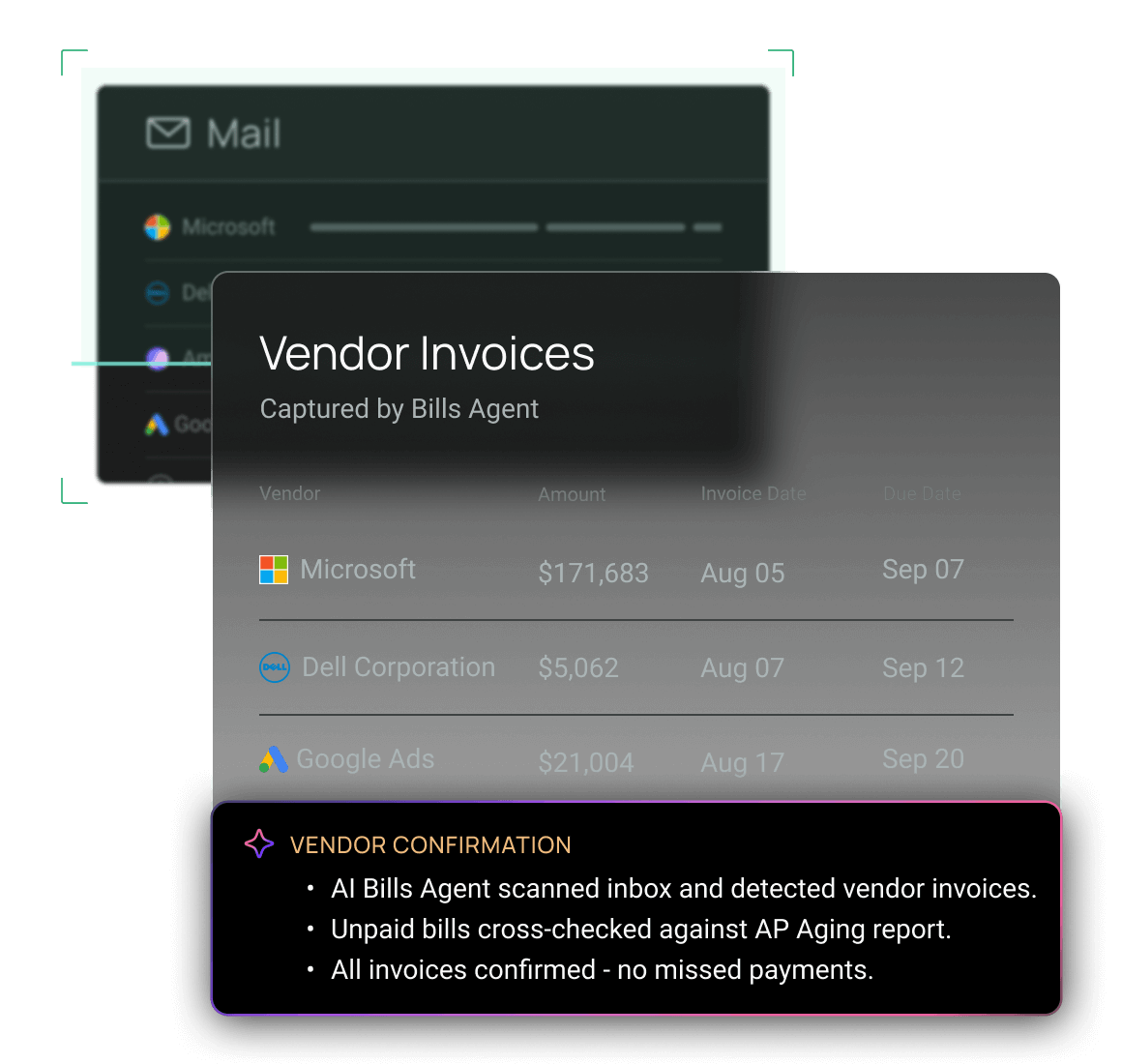Click the Microsoft logo in Mail window
This screenshot has width=1122, height=1064.
(158, 226)
